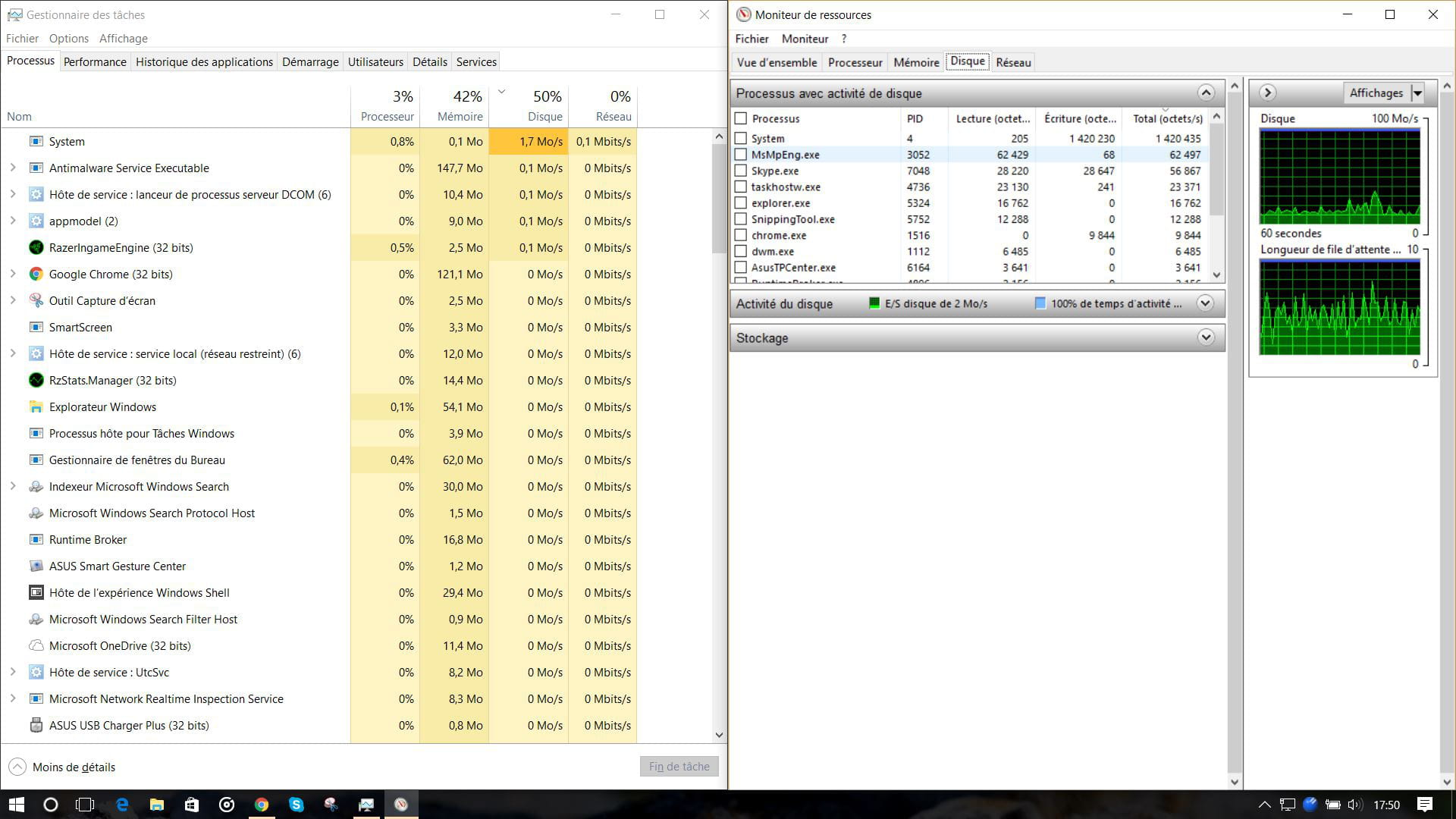This screenshot has width=1456, height=819.
Task: Open the notification center icon in tray
Action: pos(1424,805)
